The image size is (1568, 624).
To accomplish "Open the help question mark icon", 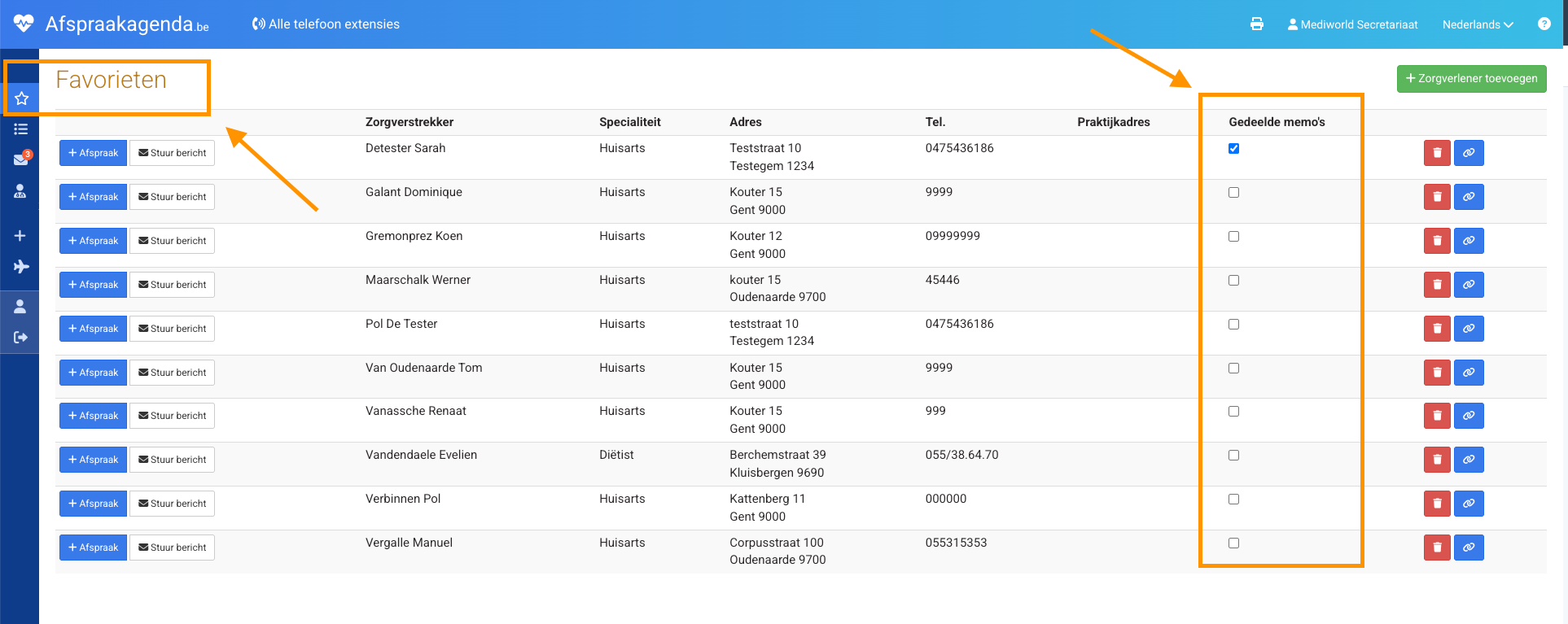I will click(1544, 24).
